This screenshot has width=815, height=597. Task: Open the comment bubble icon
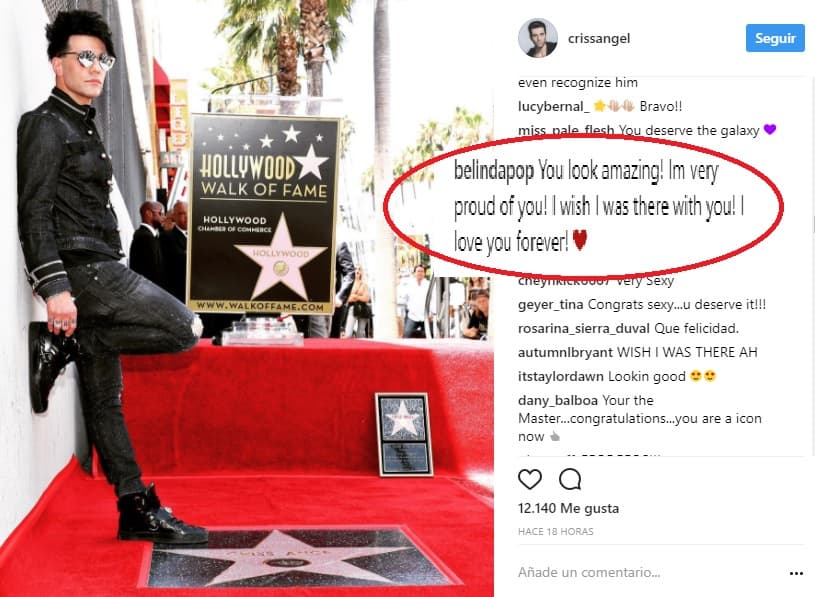[x=570, y=479]
